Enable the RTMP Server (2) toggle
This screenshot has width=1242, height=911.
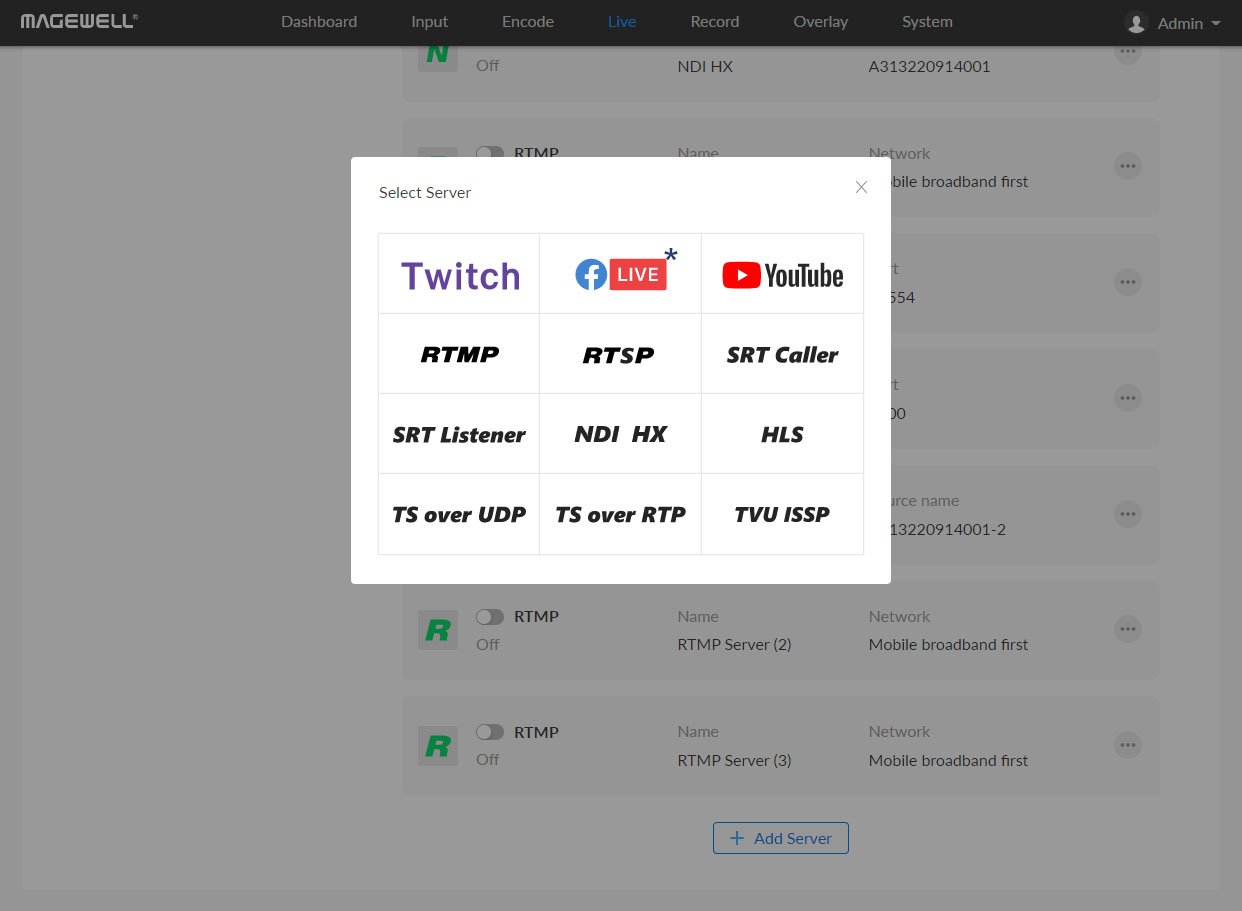(490, 617)
